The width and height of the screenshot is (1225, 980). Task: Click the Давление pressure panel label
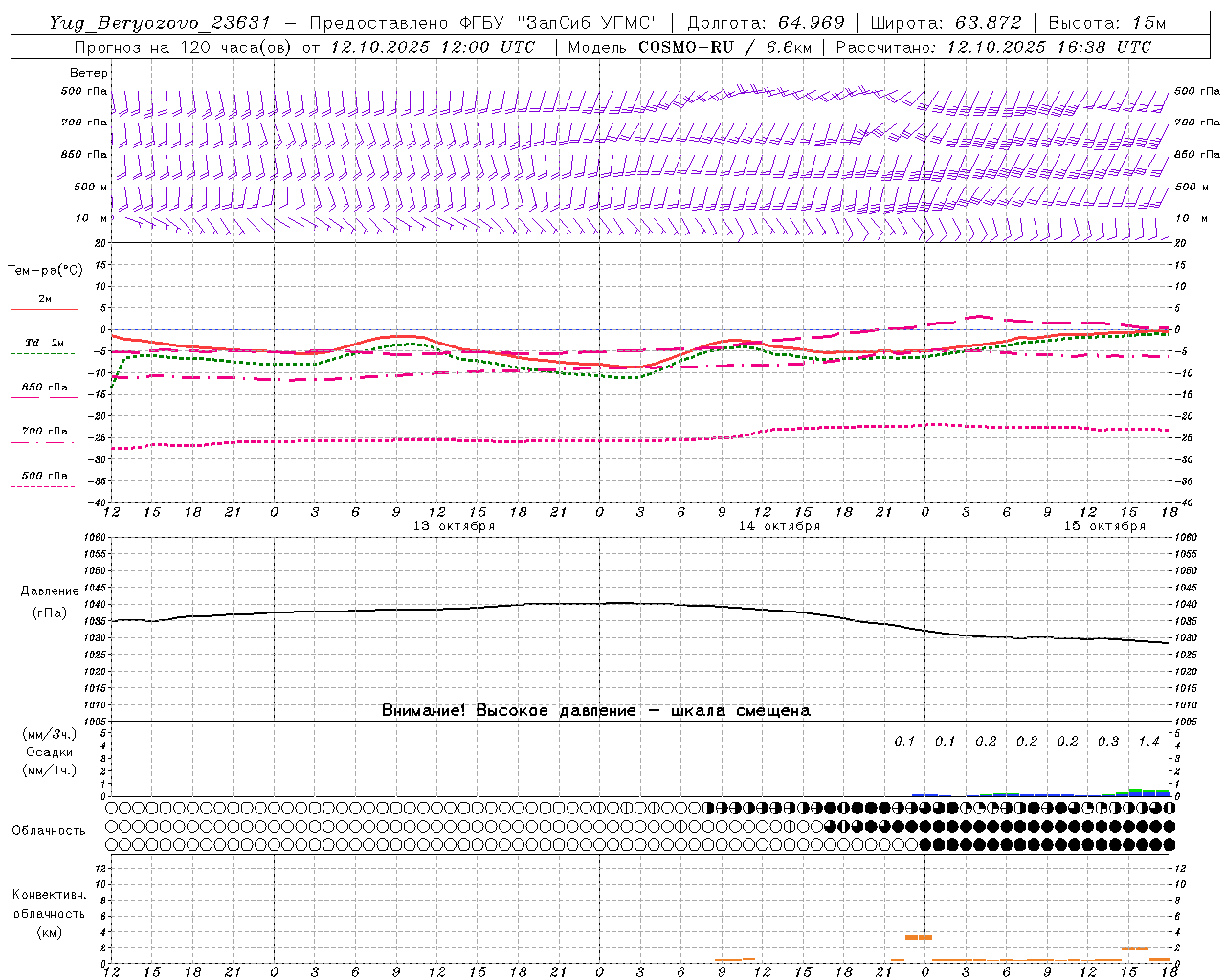click(49, 591)
